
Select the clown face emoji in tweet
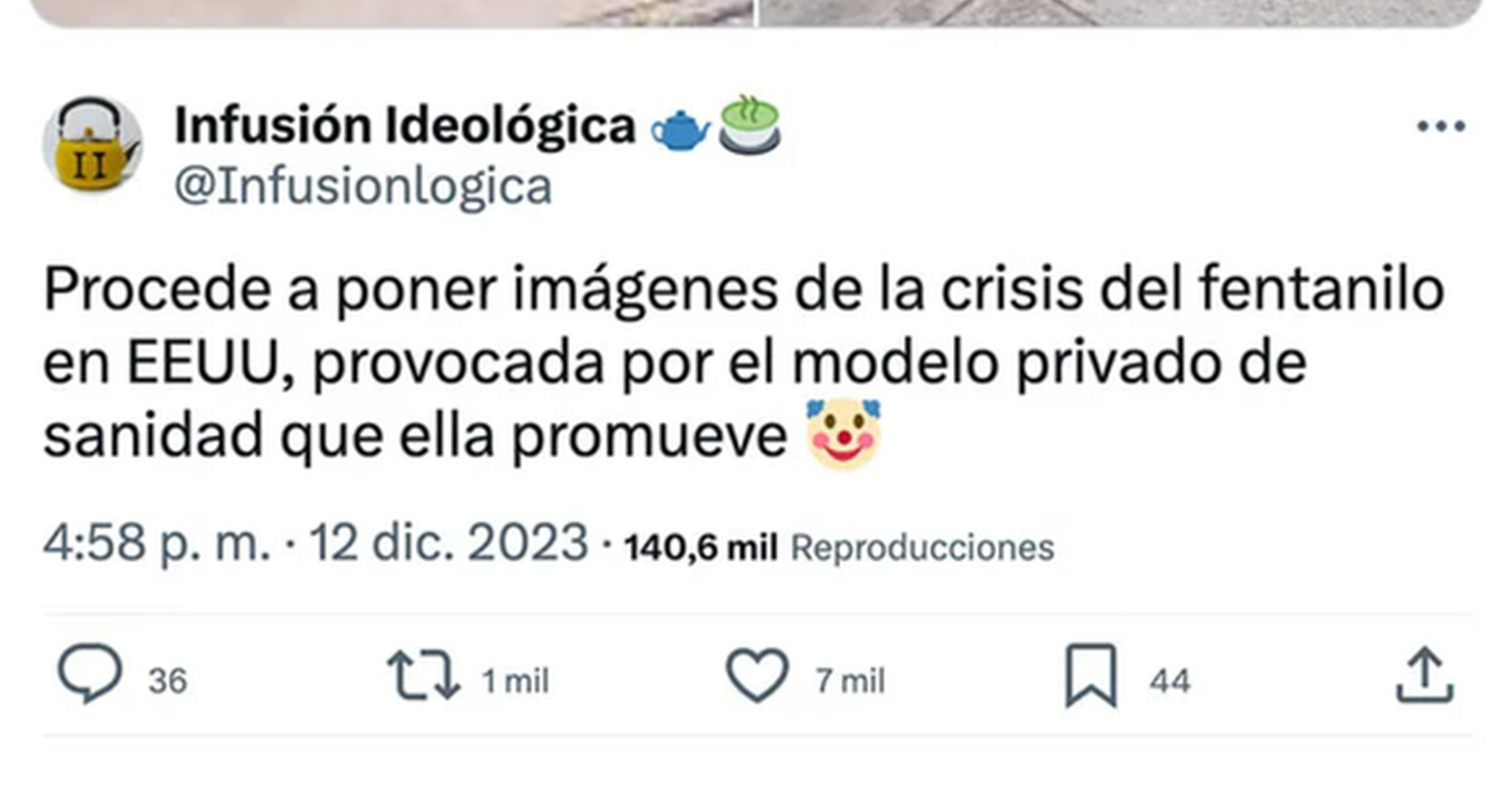tap(844, 435)
